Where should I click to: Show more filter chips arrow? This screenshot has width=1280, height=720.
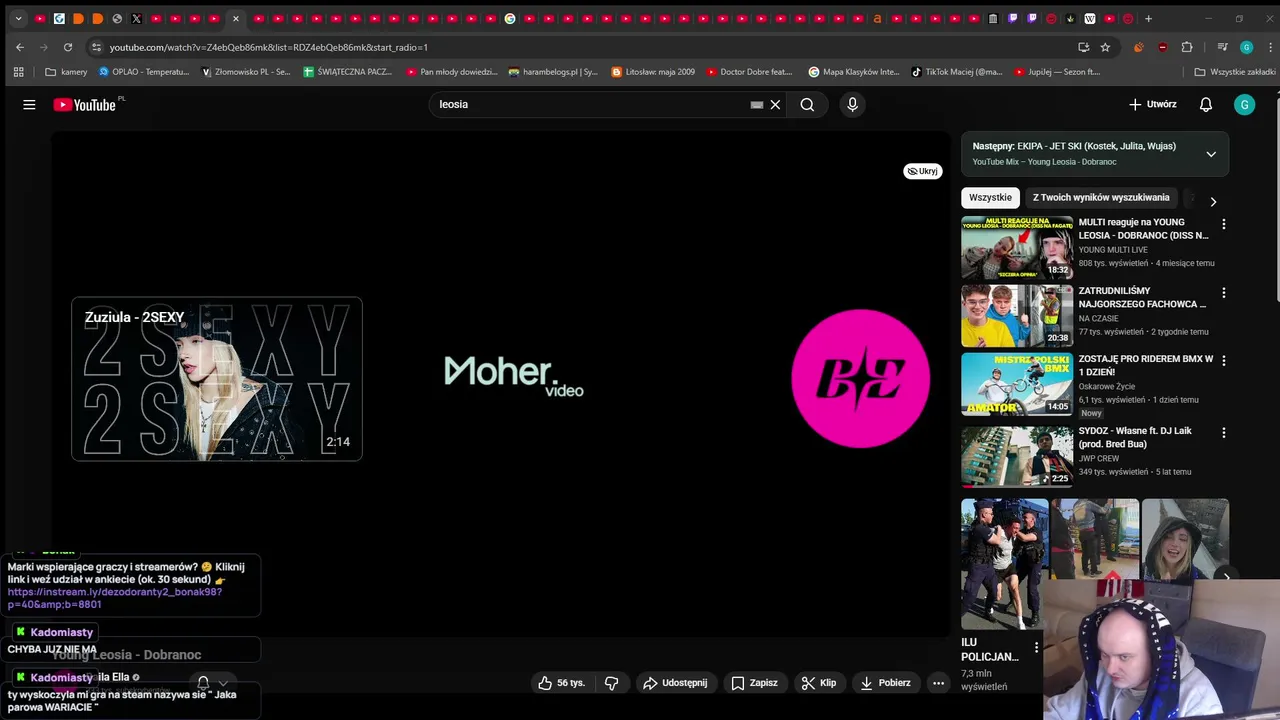point(1213,201)
